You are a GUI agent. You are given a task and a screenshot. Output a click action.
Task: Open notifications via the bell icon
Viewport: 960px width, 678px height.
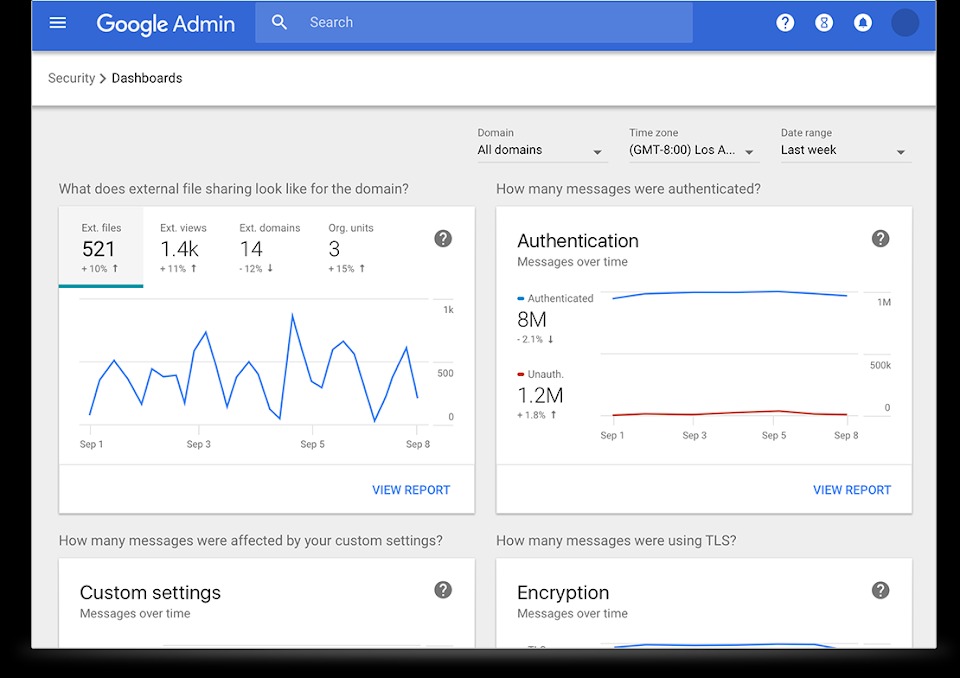click(862, 22)
